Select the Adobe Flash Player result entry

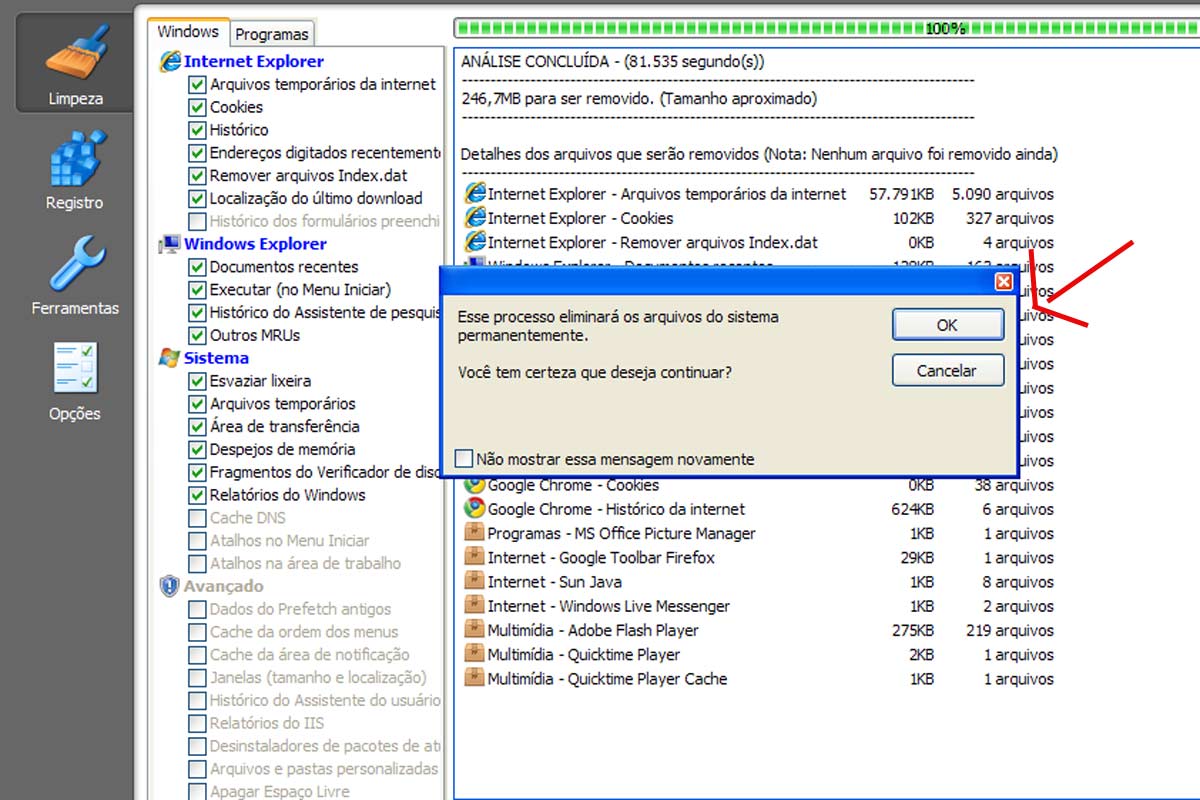(600, 630)
